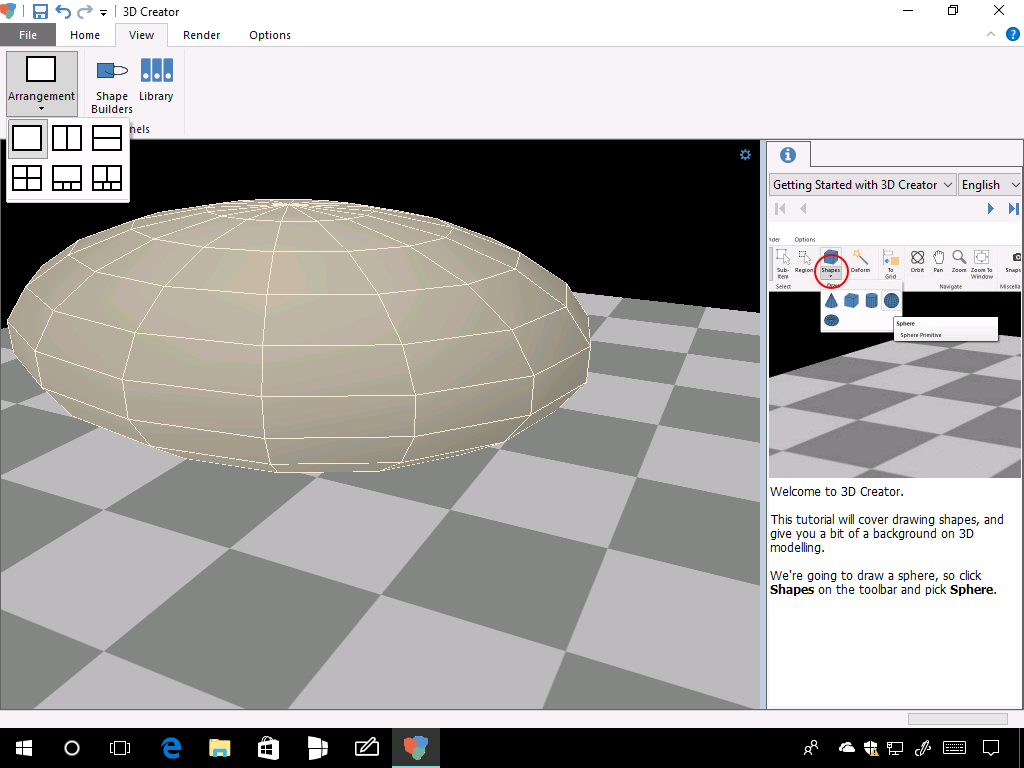Choose the single viewport arrangement
This screenshot has width=1024, height=768.
27,138
